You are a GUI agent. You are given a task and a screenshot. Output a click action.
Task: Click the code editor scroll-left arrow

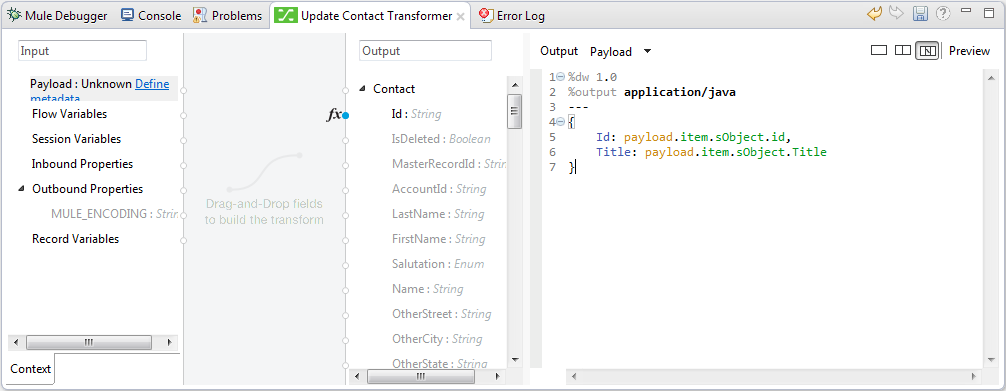coord(574,376)
